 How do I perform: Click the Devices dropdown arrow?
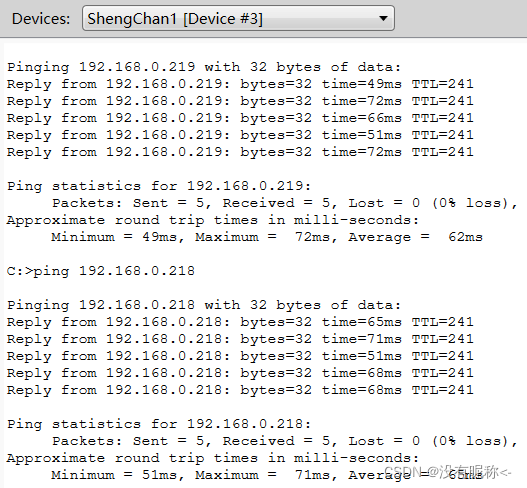[x=383, y=18]
